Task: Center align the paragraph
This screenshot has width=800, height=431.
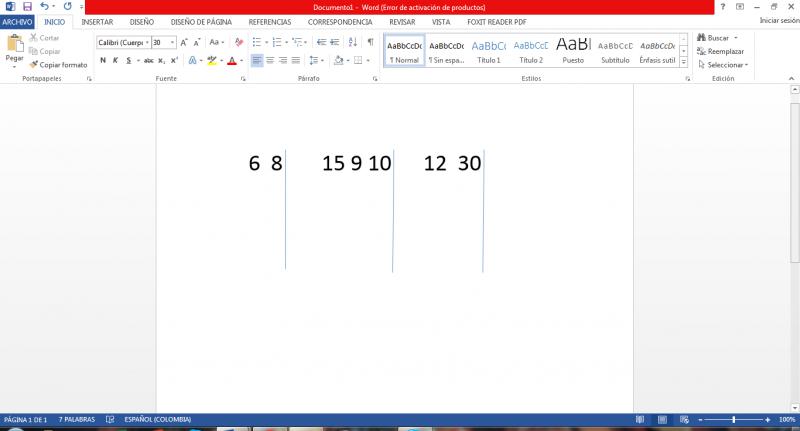Action: coord(270,60)
